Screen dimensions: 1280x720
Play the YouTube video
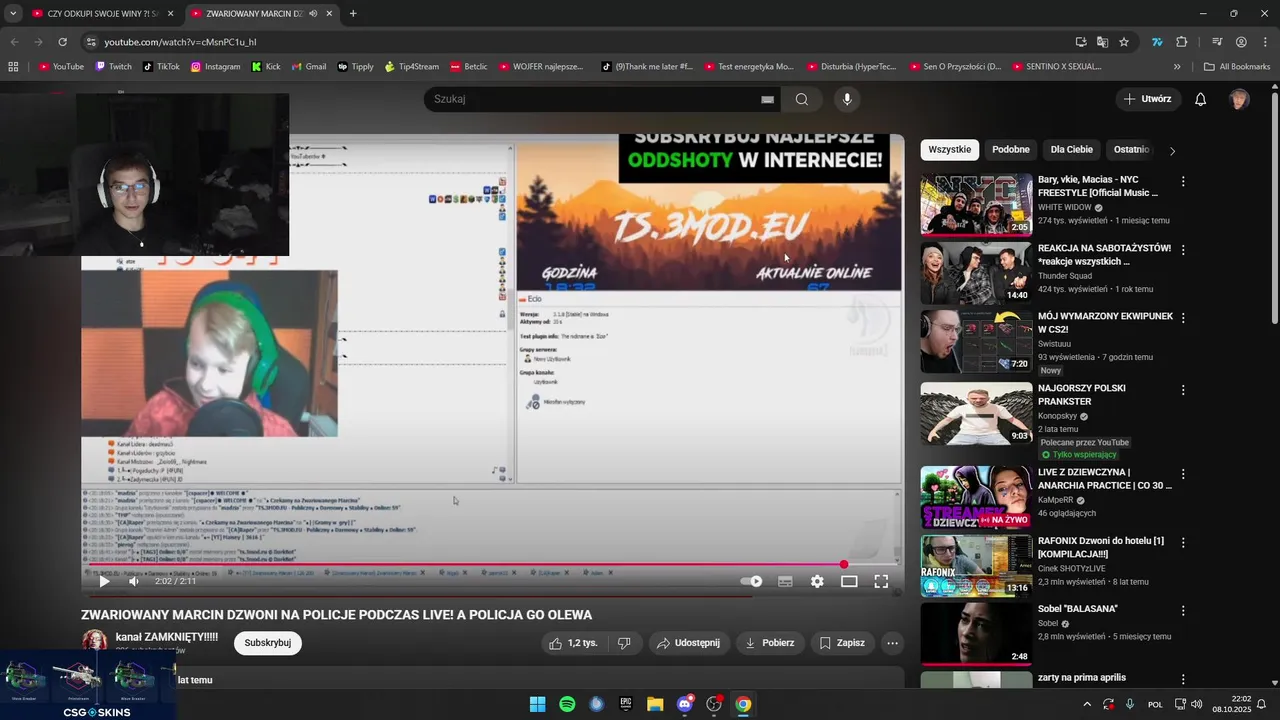tap(104, 581)
